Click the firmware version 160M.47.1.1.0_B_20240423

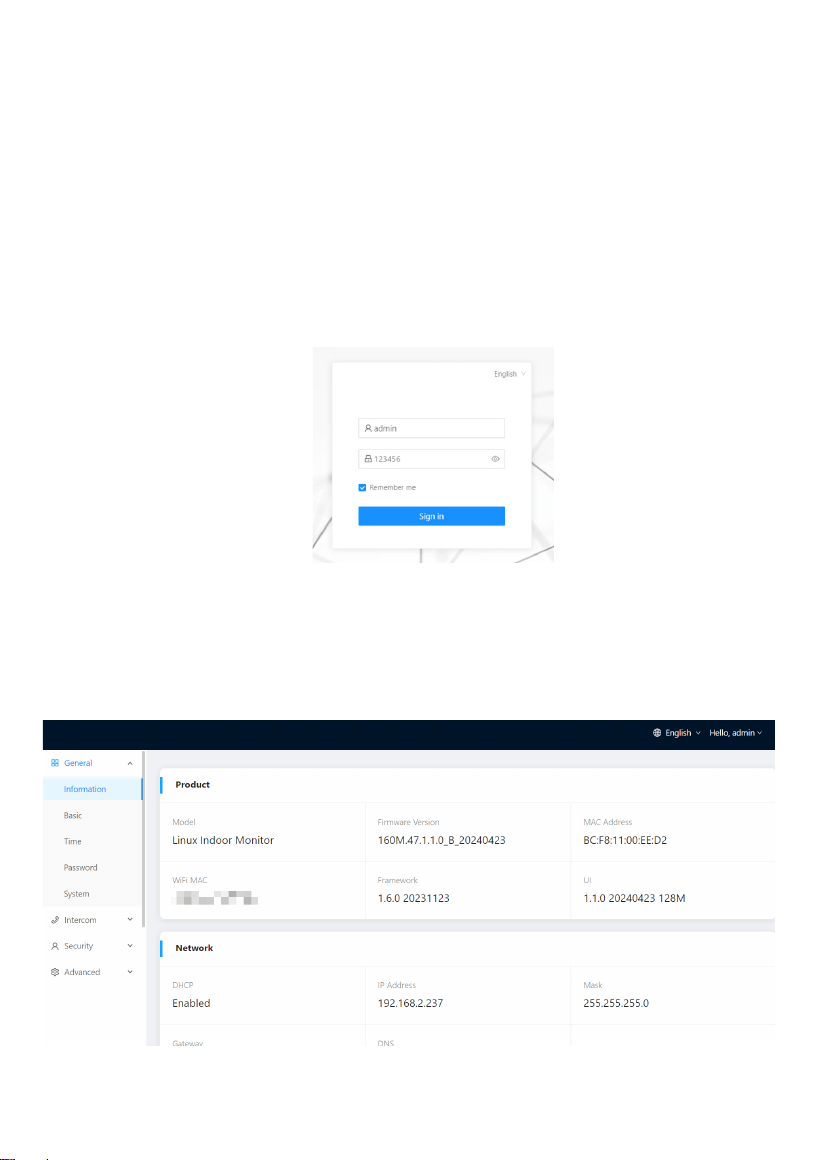(442, 840)
